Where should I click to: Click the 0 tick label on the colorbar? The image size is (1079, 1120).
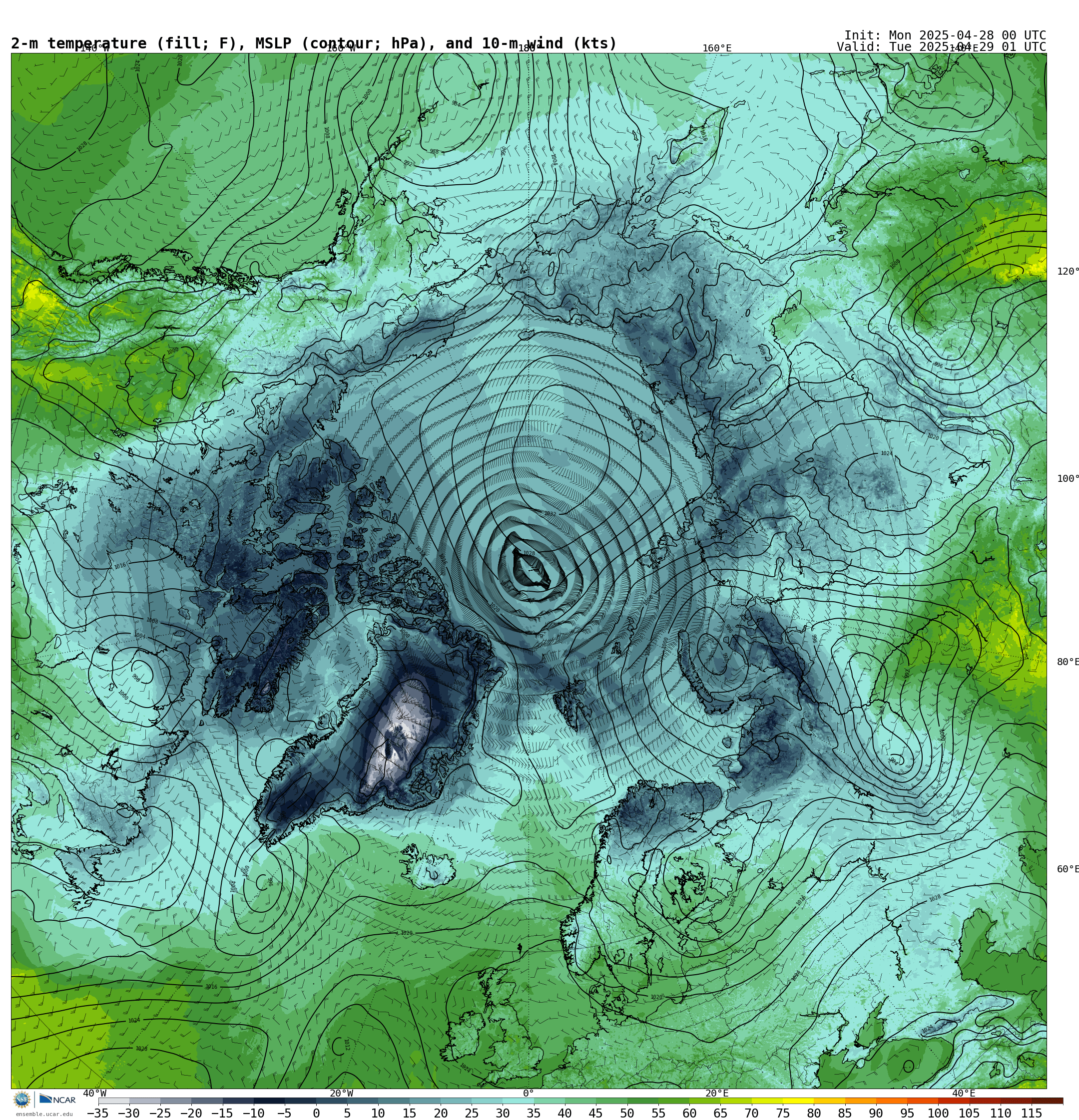pos(316,1113)
